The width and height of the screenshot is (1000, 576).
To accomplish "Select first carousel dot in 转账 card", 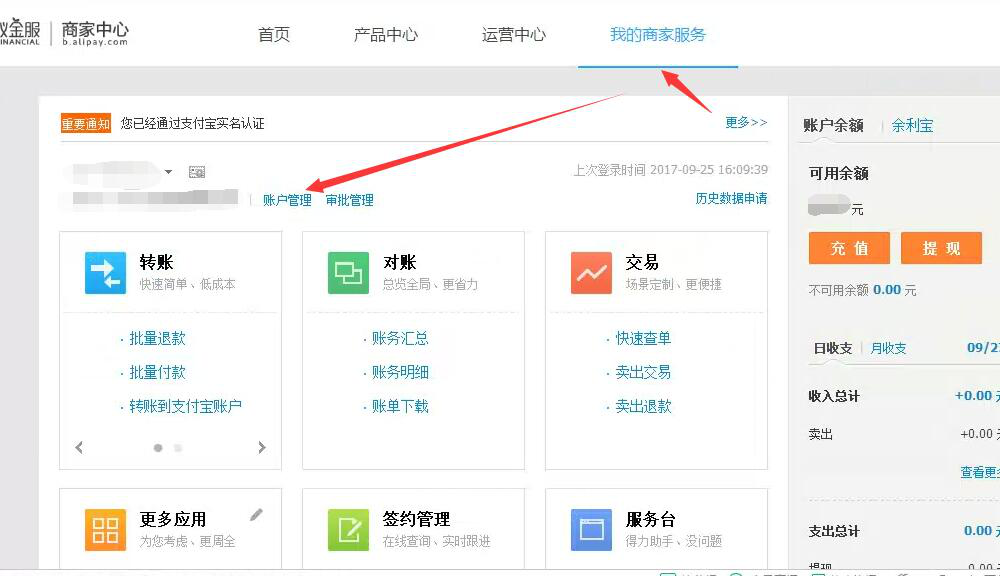I will coord(158,448).
